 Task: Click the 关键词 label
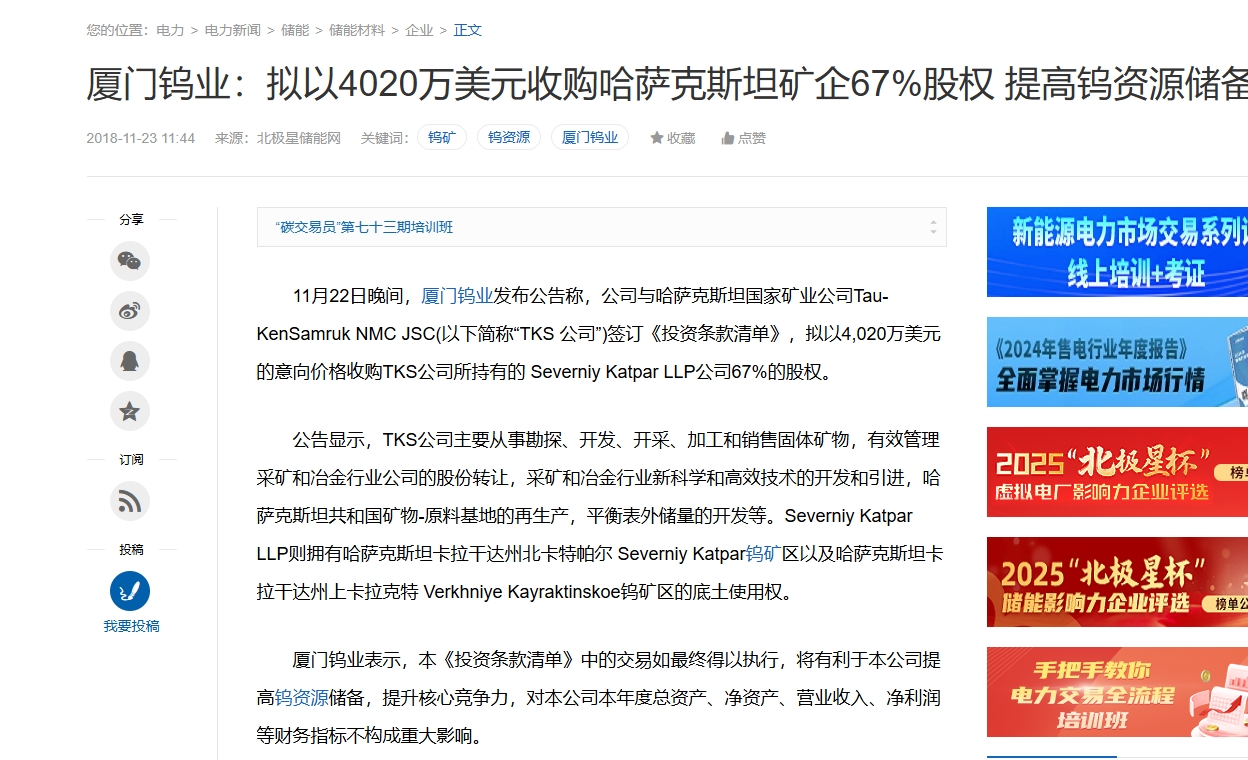coord(385,138)
